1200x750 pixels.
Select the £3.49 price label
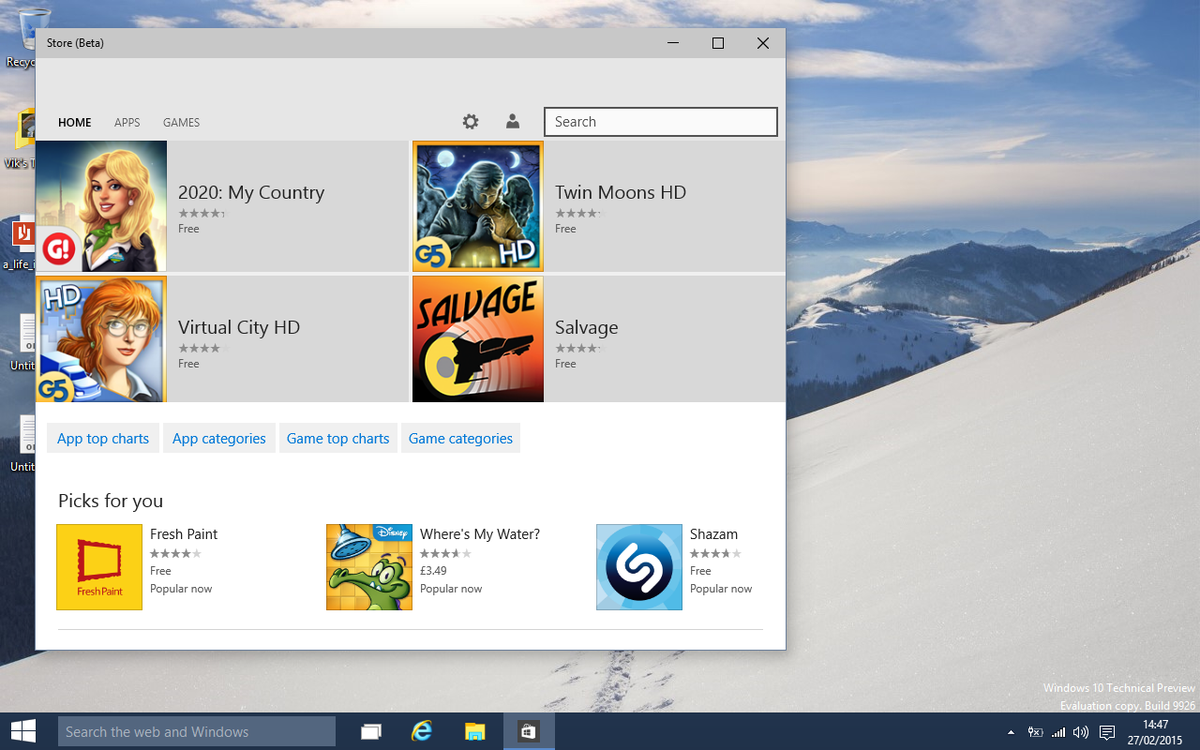coord(433,571)
